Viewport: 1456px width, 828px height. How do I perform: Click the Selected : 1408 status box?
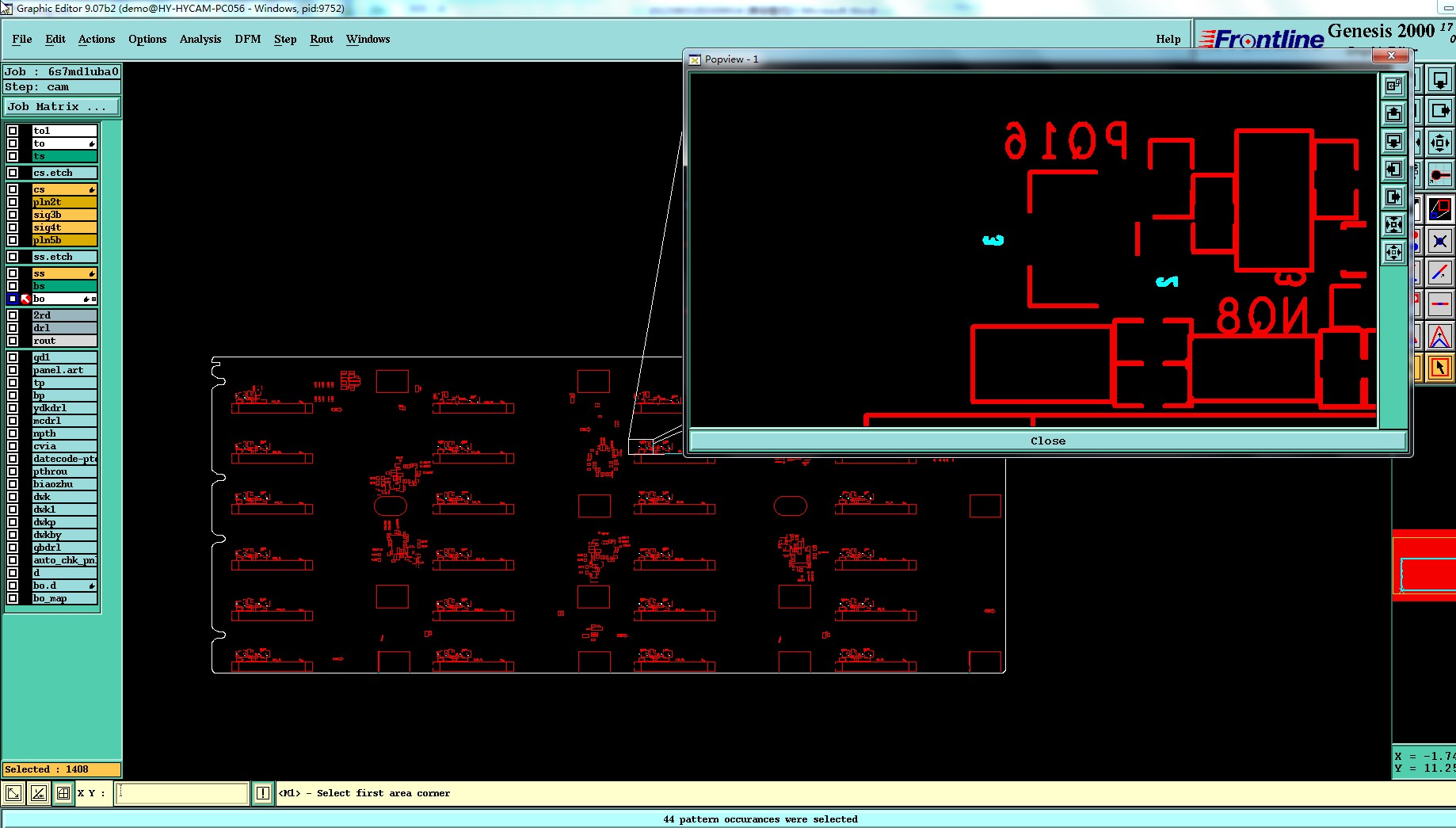tap(62, 769)
